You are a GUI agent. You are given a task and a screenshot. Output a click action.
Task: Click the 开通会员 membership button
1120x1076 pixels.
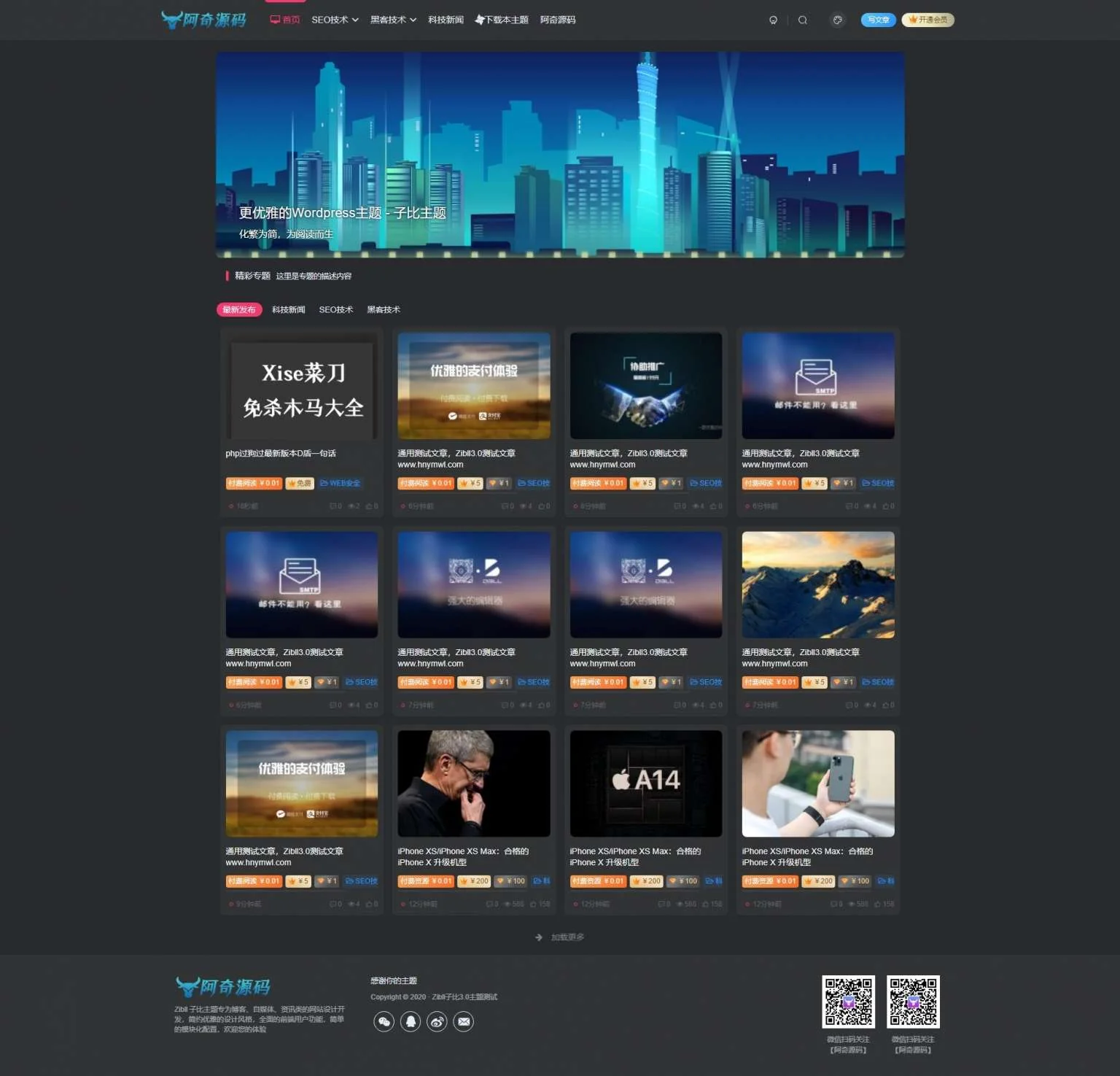pyautogui.click(x=927, y=20)
